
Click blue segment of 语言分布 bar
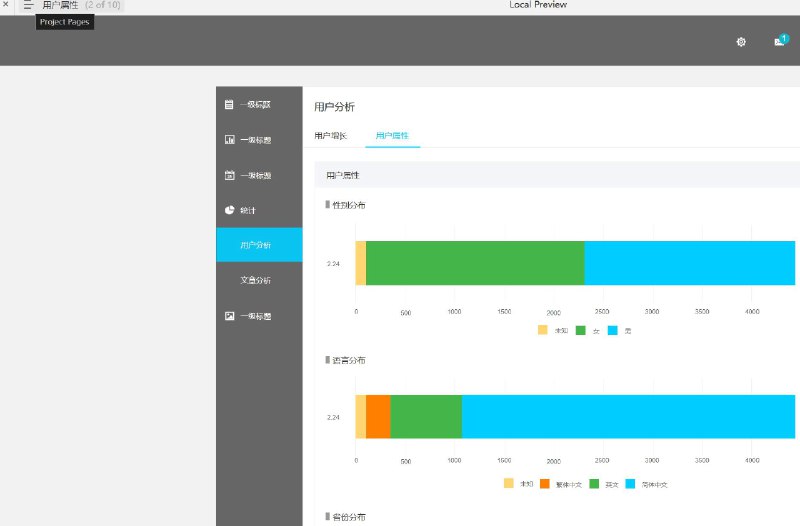tap(629, 416)
